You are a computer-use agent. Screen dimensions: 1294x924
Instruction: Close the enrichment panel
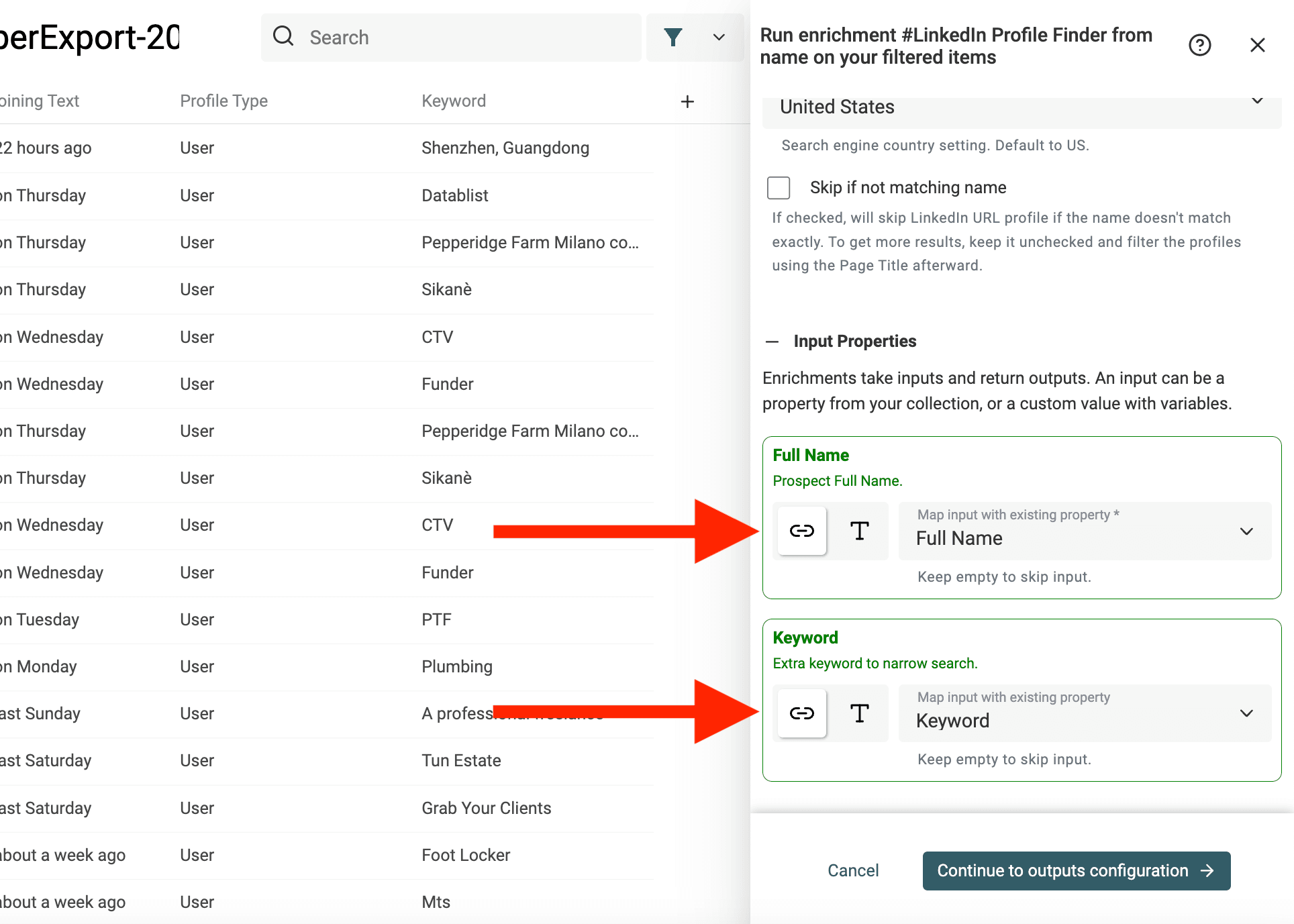(1258, 45)
